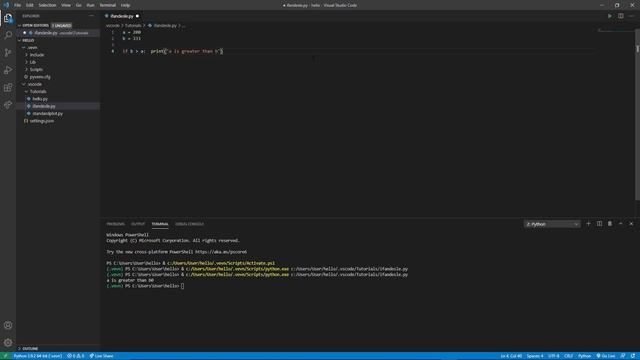Screen dimensions: 640x360
Task: Select ifandeile.py in the Tutorials folder
Action: pos(44,106)
